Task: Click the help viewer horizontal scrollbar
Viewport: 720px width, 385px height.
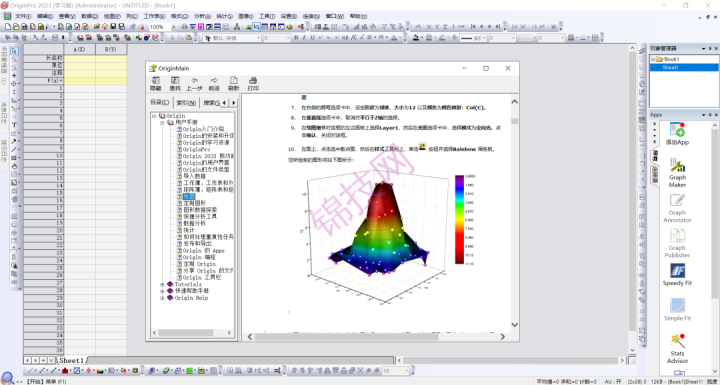Action: pyautogui.click(x=378, y=337)
